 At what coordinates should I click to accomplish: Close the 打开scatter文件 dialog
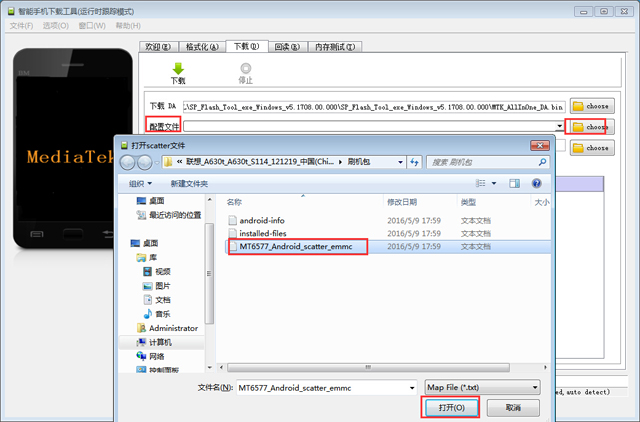540,145
